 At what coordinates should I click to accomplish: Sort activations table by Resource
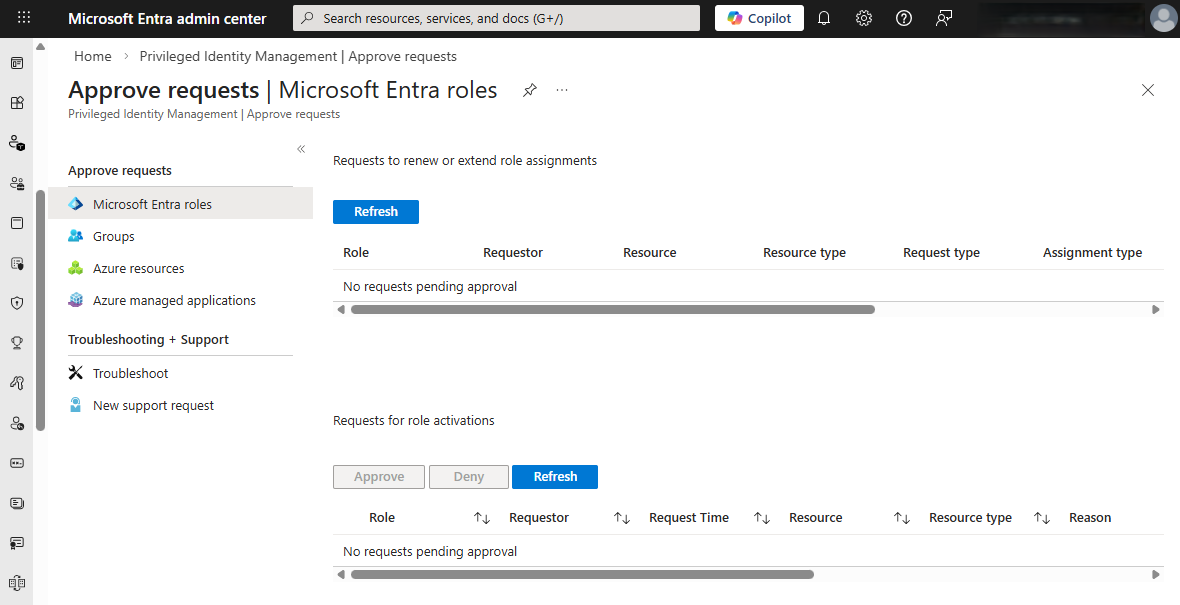coord(902,518)
